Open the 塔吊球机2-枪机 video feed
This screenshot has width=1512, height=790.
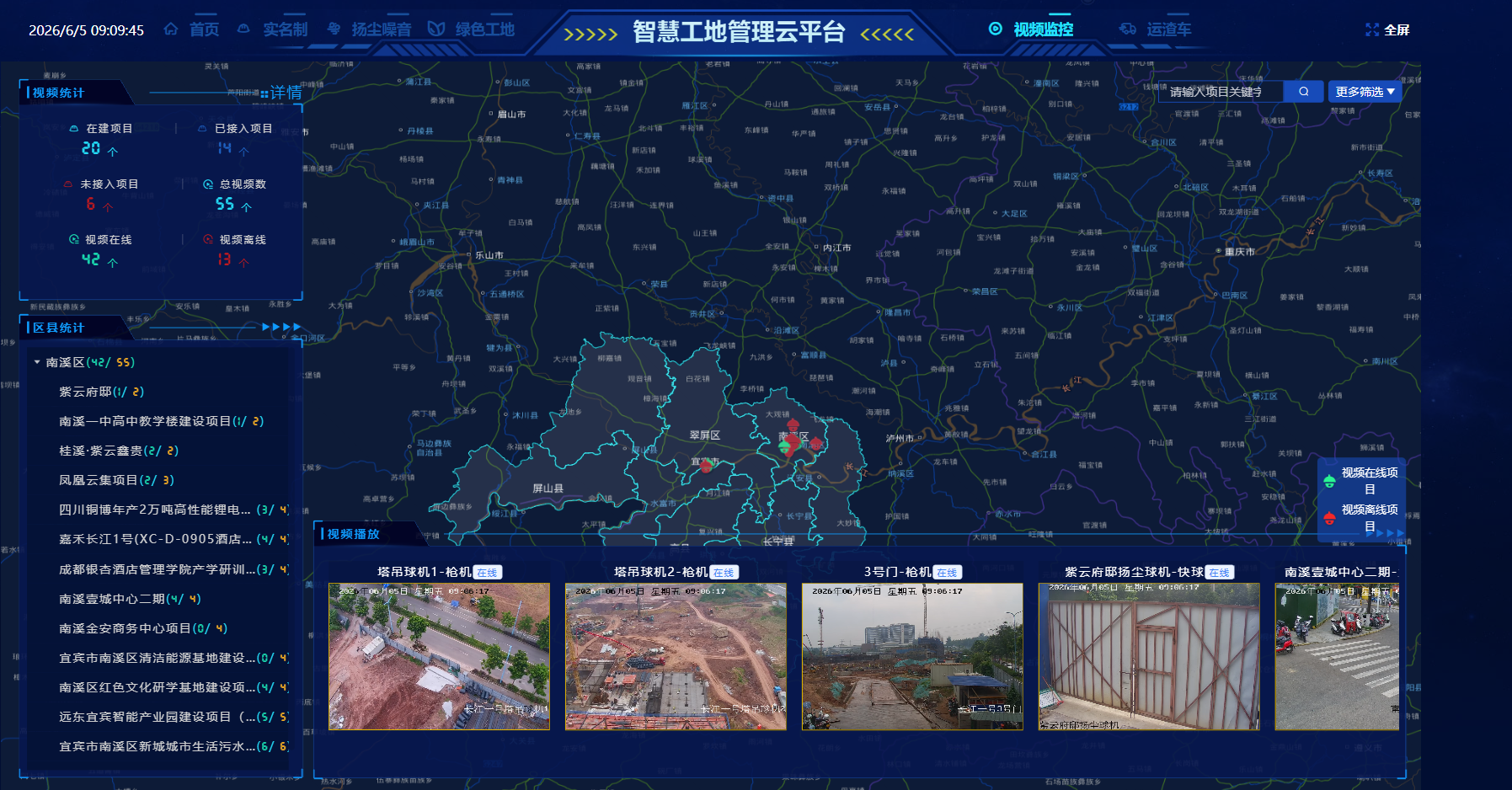(676, 656)
